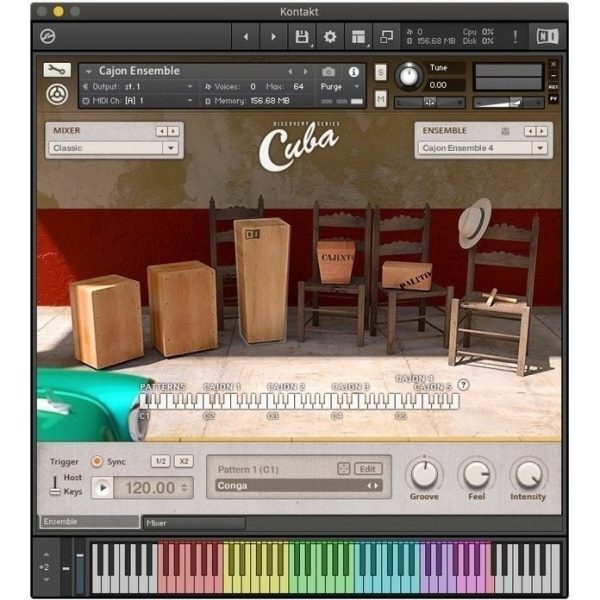
Task: Select next Mixer preset arrow
Action: click(x=173, y=131)
